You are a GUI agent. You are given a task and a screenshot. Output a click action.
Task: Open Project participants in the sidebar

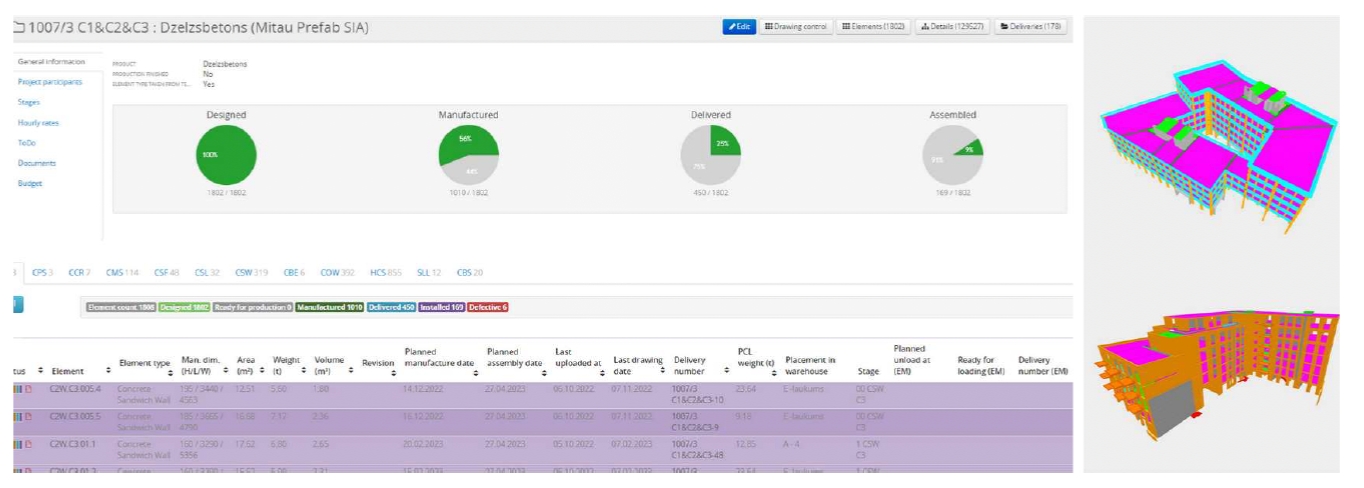(50, 82)
